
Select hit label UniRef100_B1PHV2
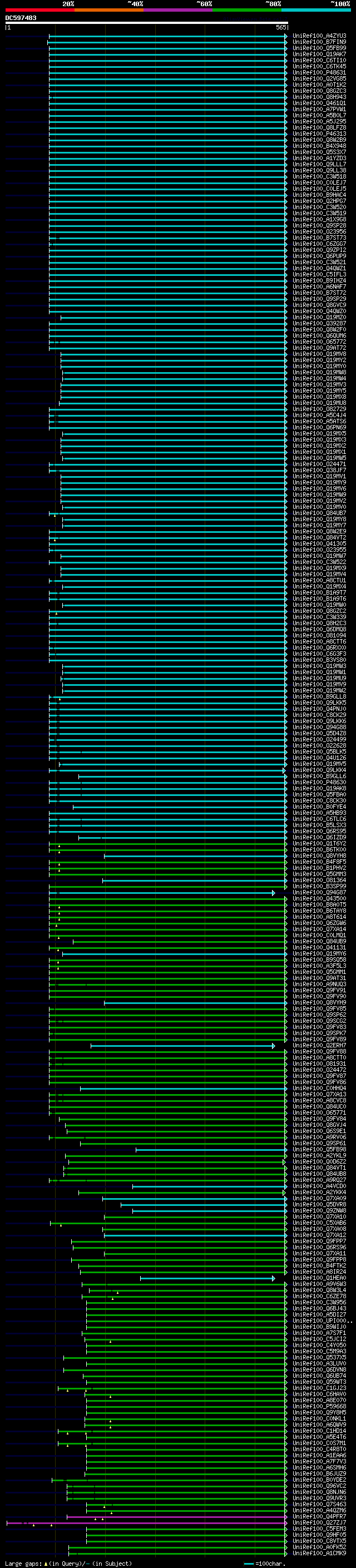pyautogui.click(x=319, y=868)
